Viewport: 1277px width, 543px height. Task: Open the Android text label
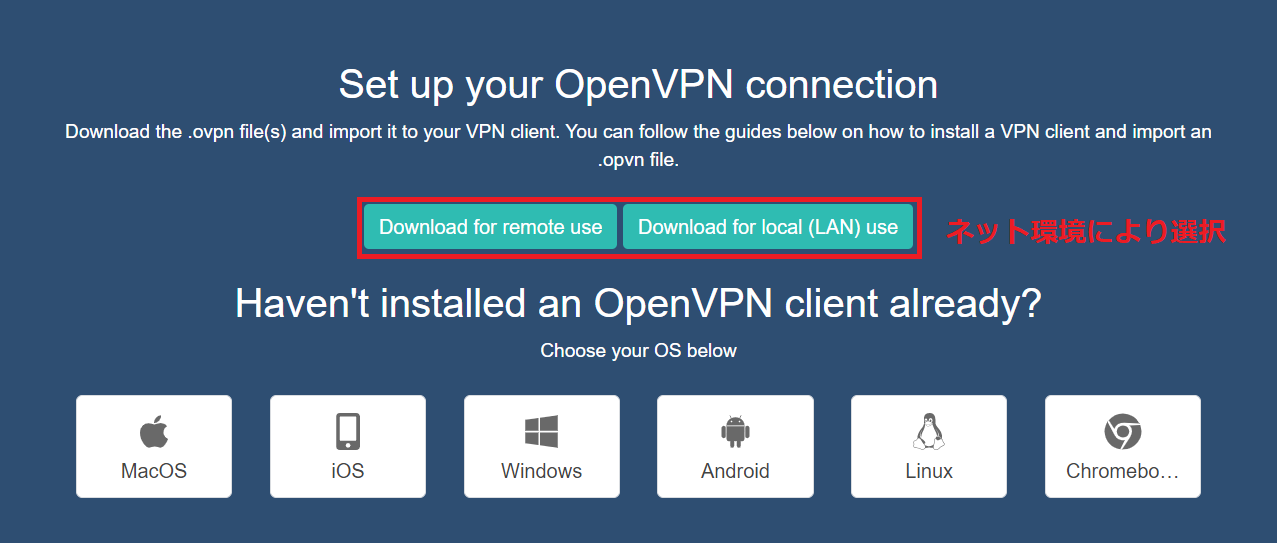735,471
